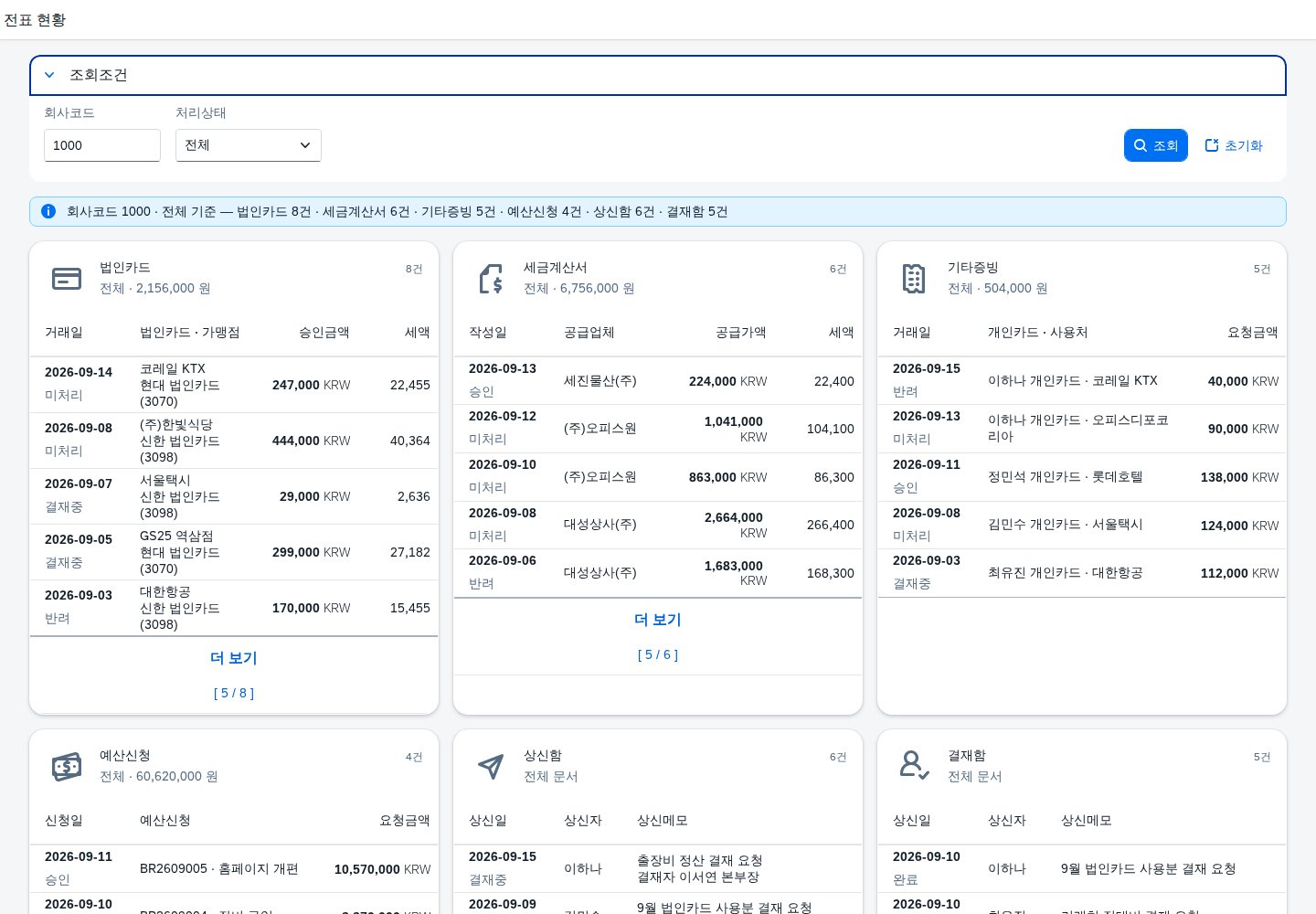Click the 법인카드 credit card icon
1316x914 pixels.
point(67,279)
